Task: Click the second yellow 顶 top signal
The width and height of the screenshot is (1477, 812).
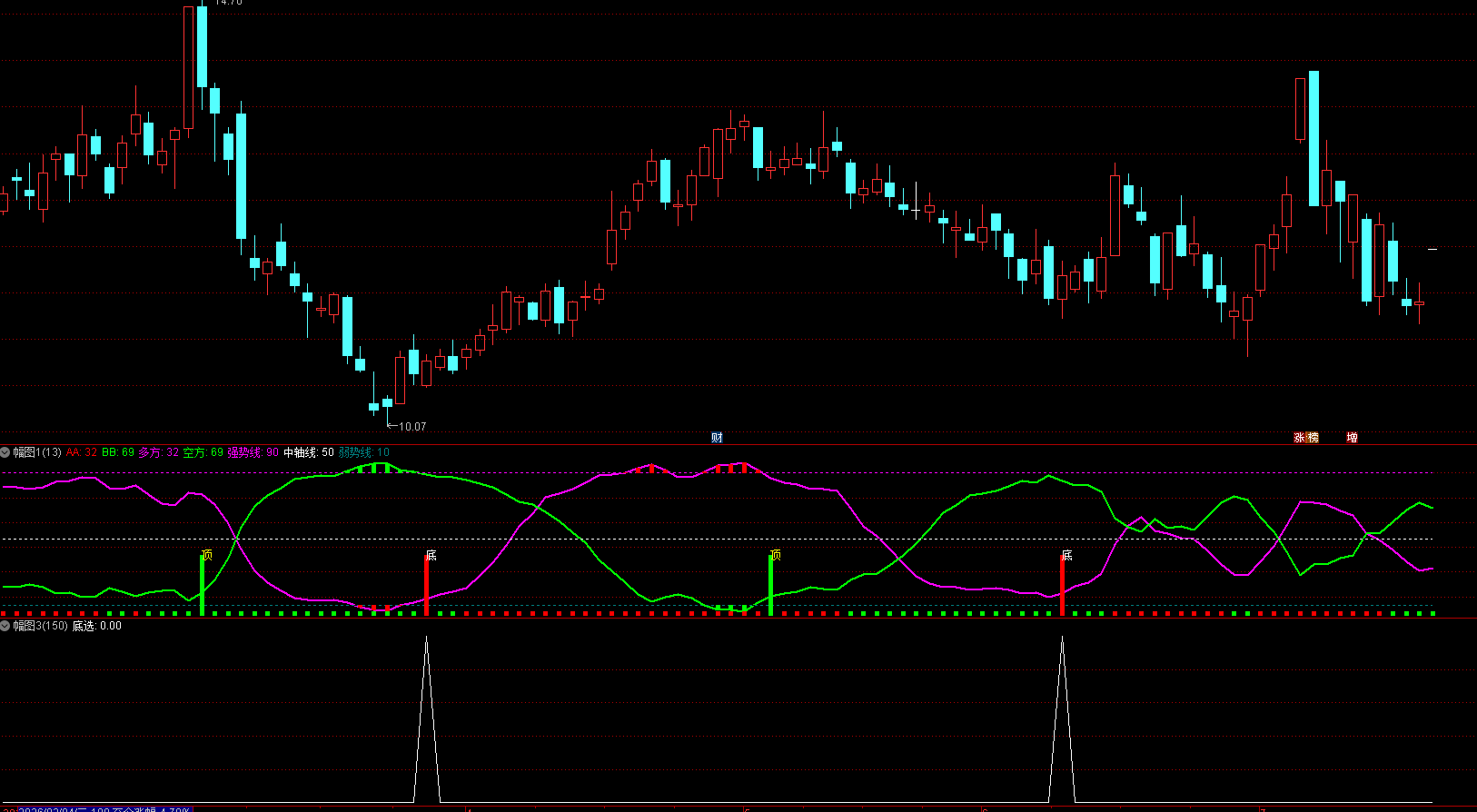Action: pyautogui.click(x=776, y=555)
